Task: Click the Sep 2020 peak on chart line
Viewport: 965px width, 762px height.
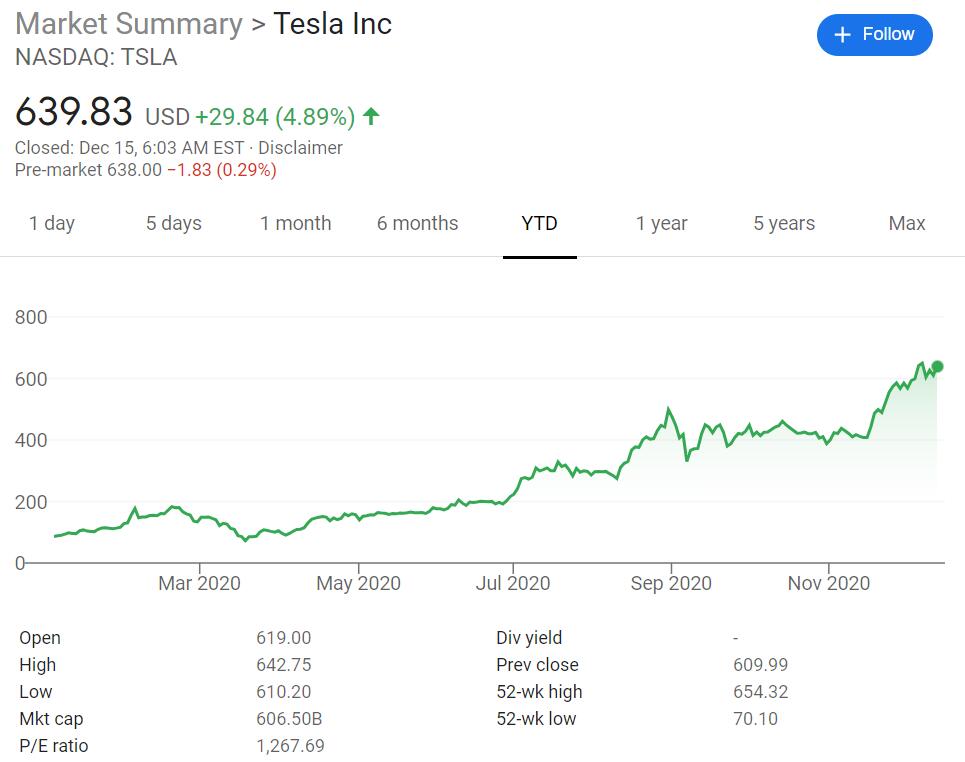Action: tap(668, 409)
